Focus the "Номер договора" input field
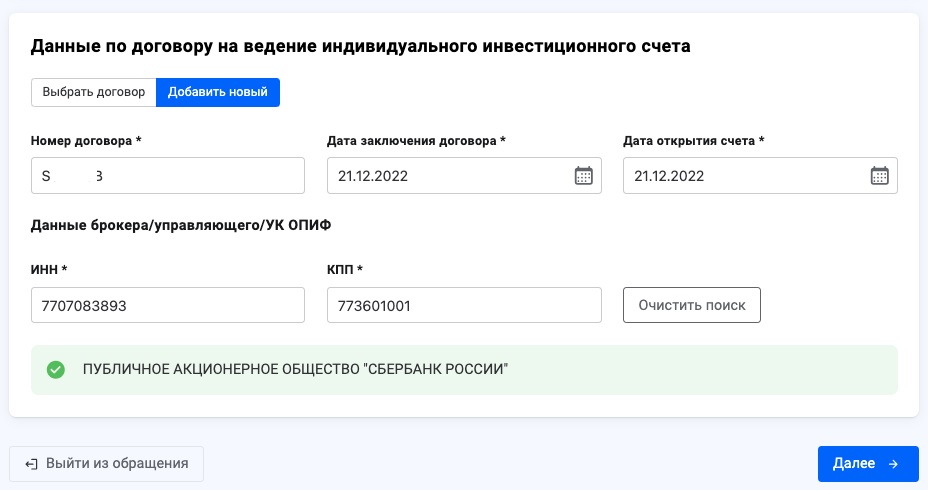This screenshot has width=928, height=490. click(x=168, y=176)
